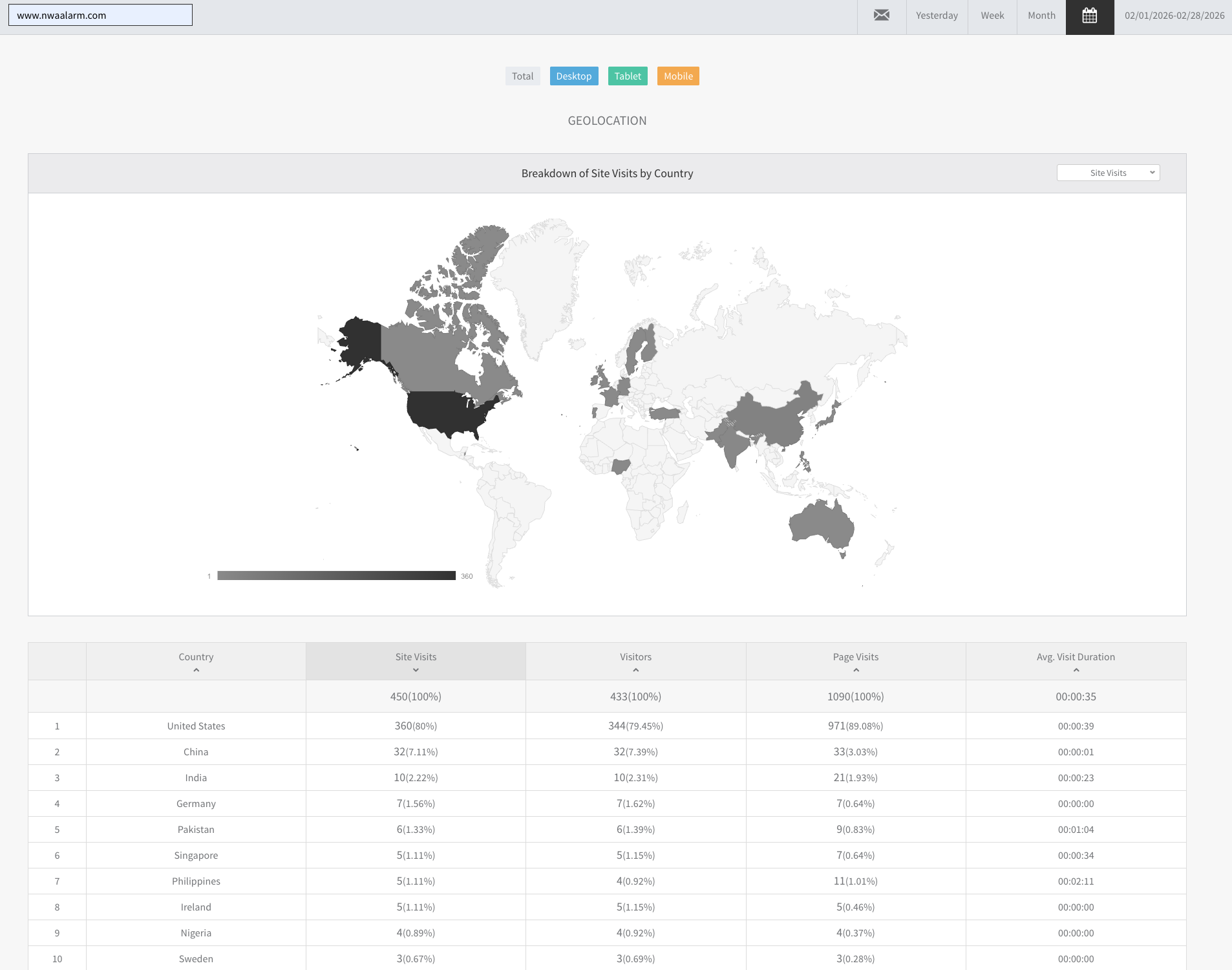Open the calendar date picker icon
This screenshot has width=1232, height=970.
(1090, 16)
